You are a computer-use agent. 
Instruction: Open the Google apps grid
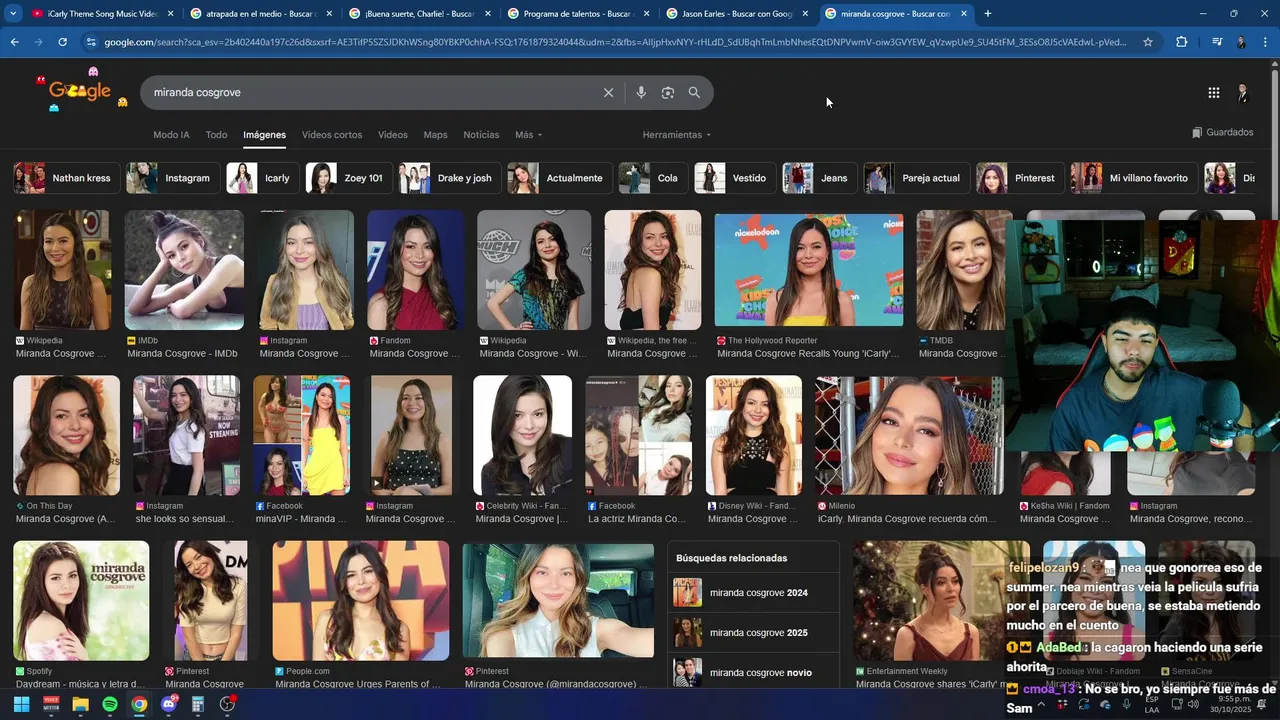pyautogui.click(x=1213, y=92)
